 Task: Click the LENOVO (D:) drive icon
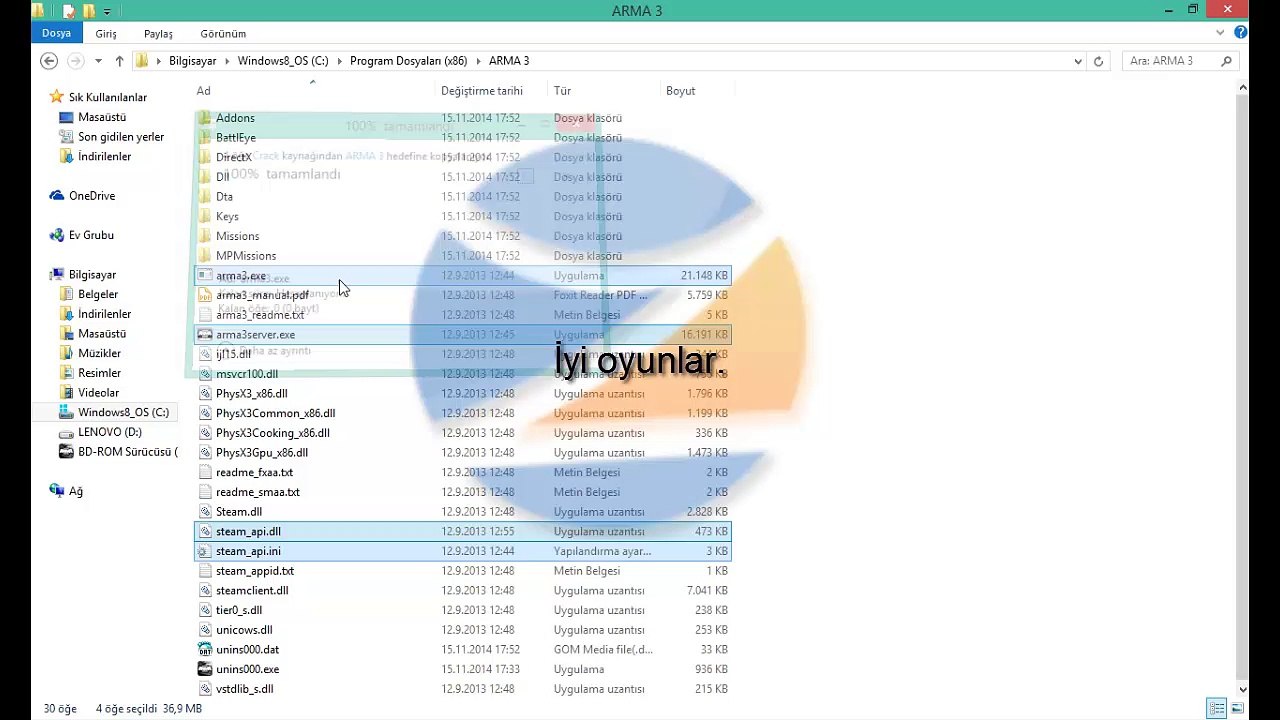click(66, 432)
